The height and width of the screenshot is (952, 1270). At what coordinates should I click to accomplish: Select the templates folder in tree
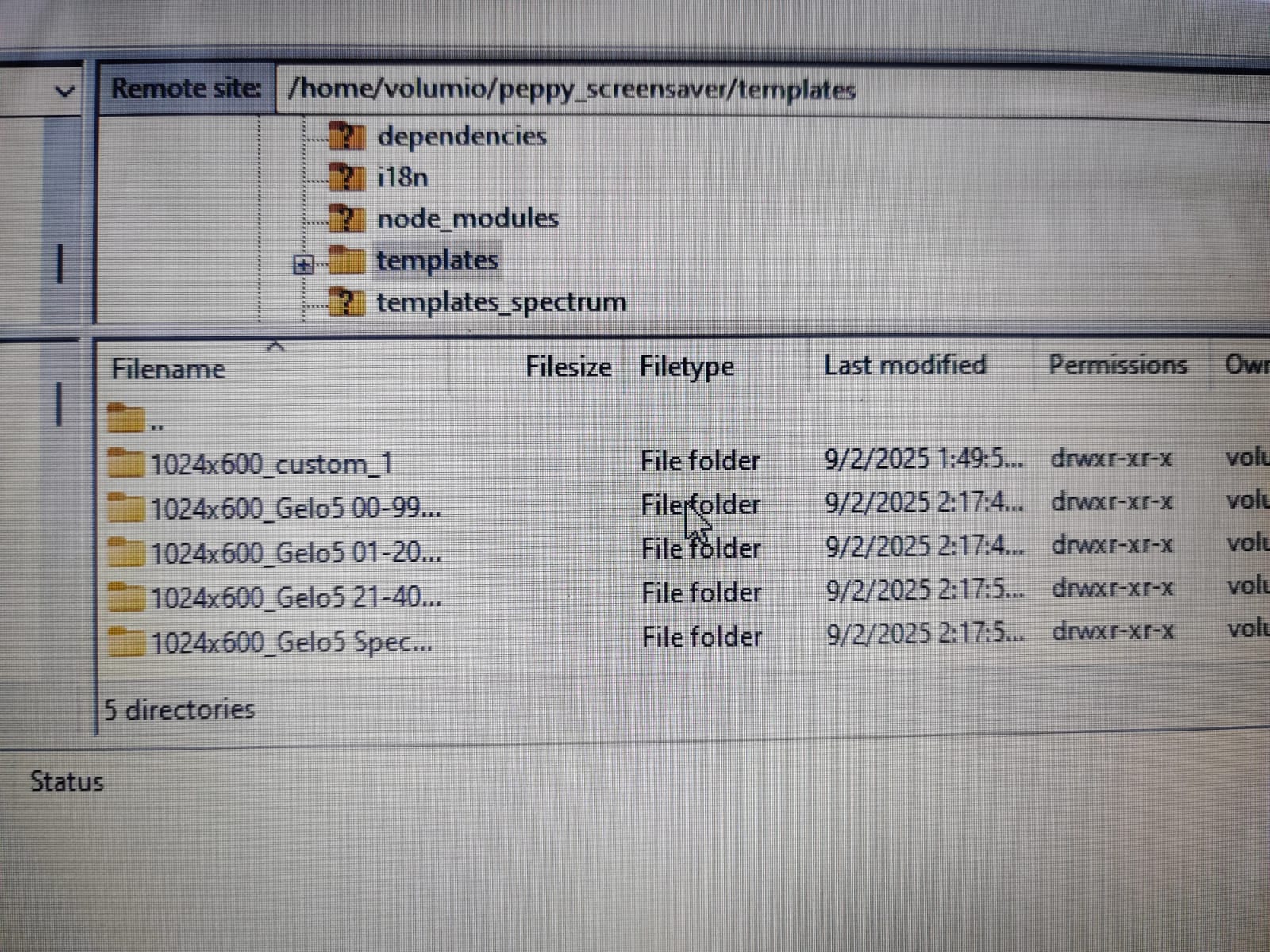437,260
